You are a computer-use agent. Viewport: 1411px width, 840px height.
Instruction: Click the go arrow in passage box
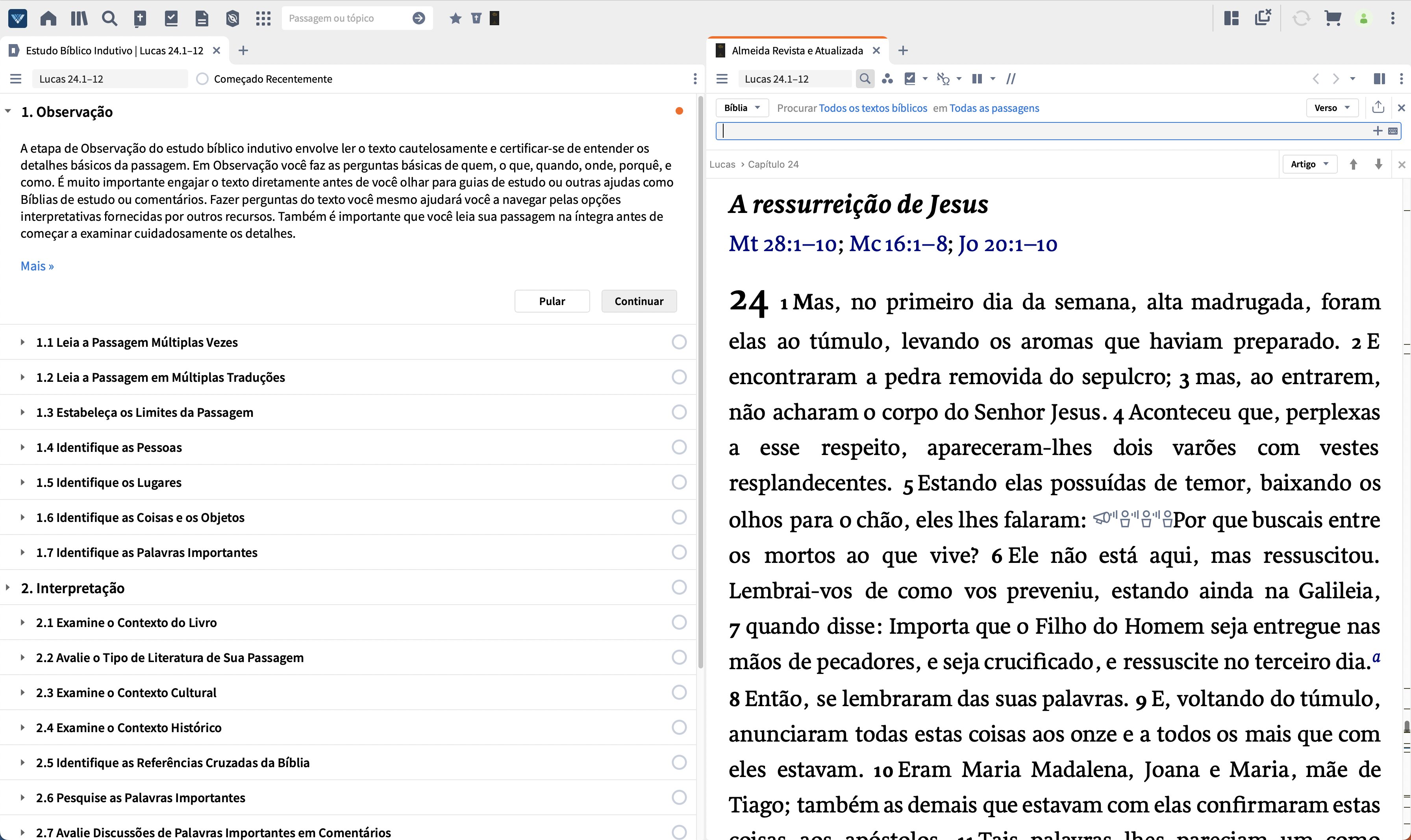tap(419, 18)
